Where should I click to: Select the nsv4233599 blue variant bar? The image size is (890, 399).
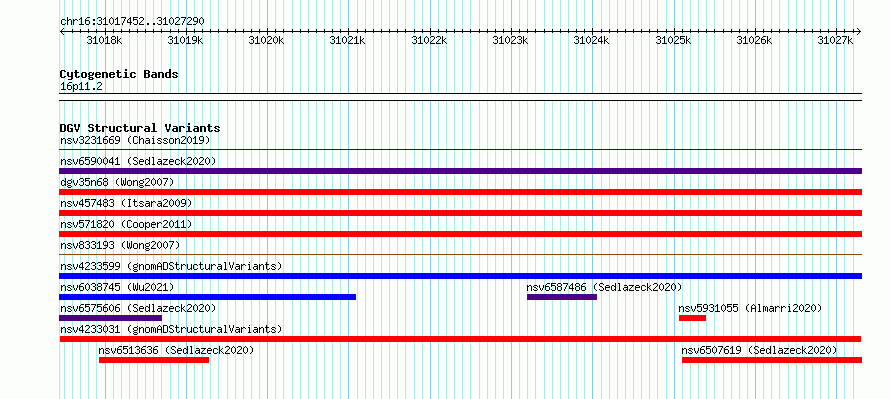pyautogui.click(x=460, y=276)
